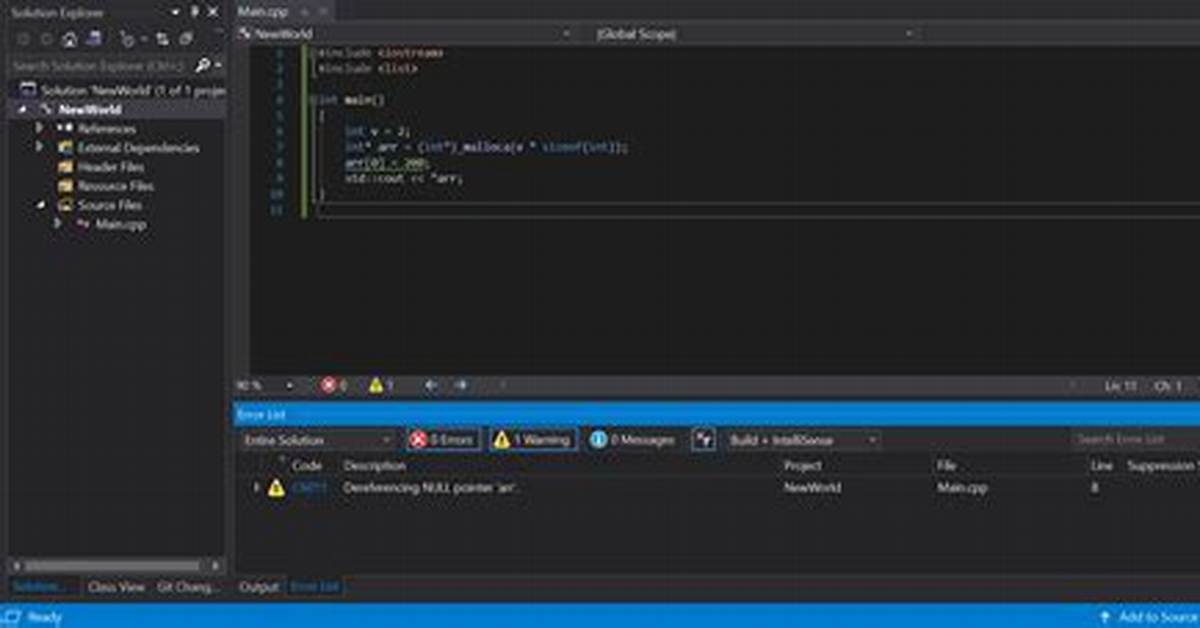Pin the Solution Explorer panel

(194, 12)
